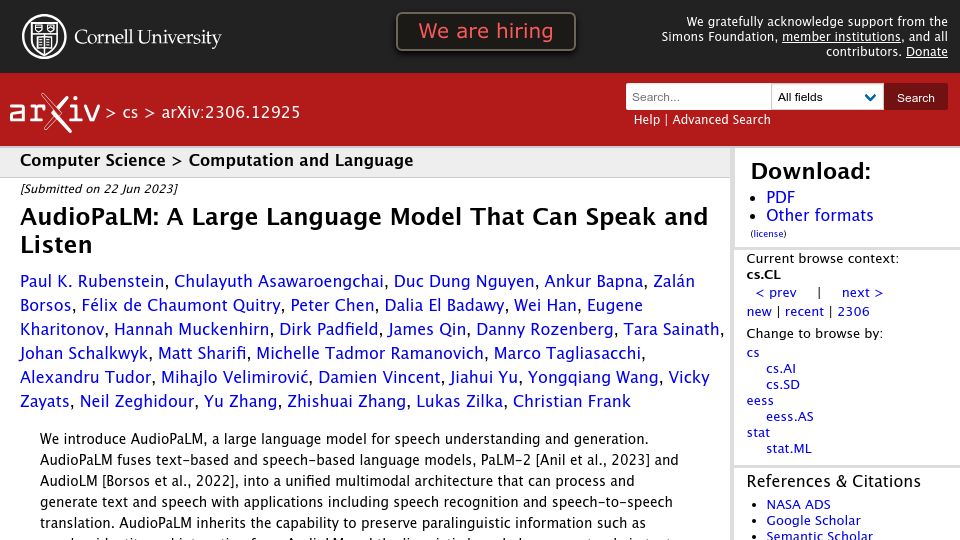960x540 pixels.
Task: Click the AudioPaLM paper title
Action: (x=364, y=230)
